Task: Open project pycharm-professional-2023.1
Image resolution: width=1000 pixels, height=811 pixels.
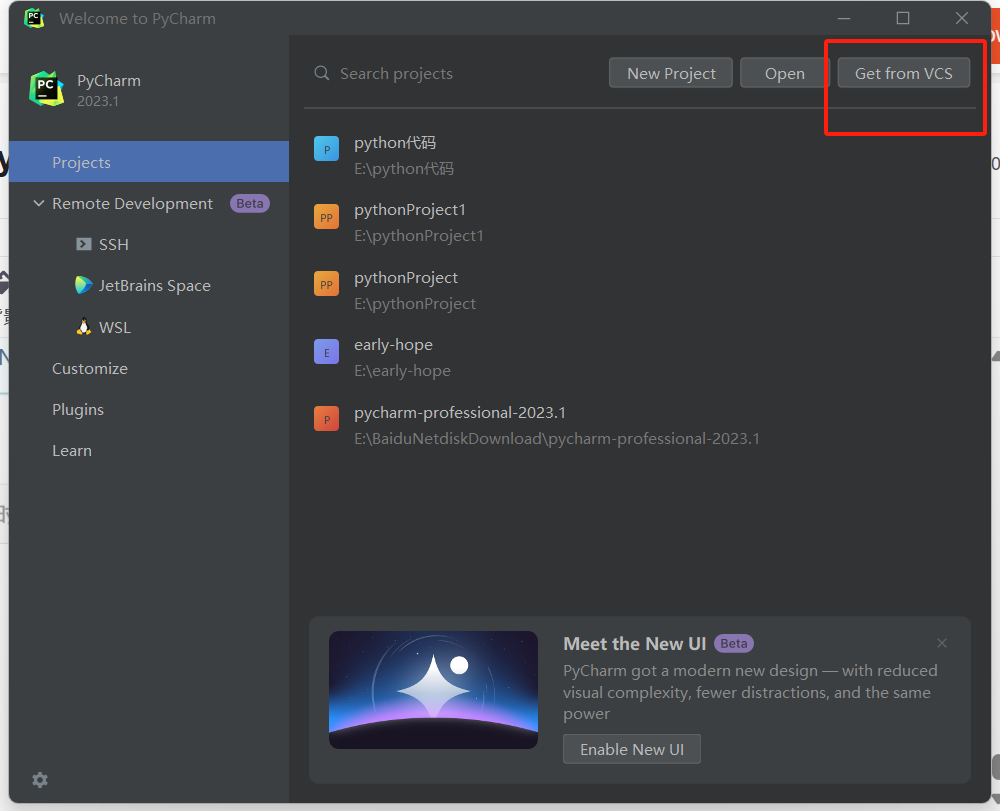Action: coord(460,413)
